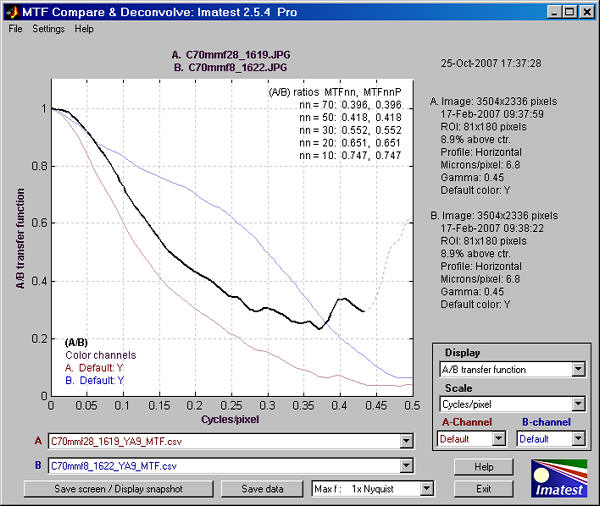Click the Cycles/pixel x-axis label

click(230, 419)
